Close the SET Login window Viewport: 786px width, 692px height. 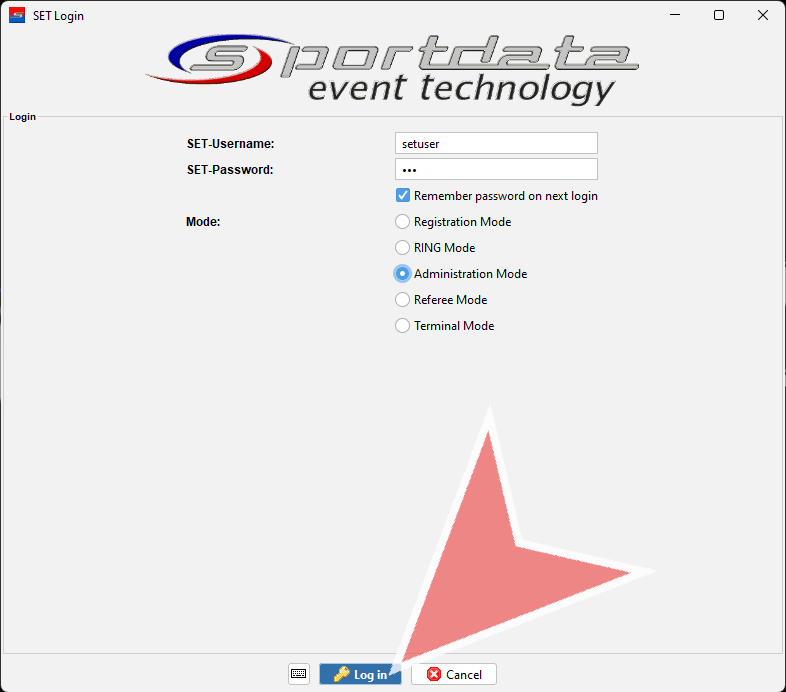(x=763, y=16)
